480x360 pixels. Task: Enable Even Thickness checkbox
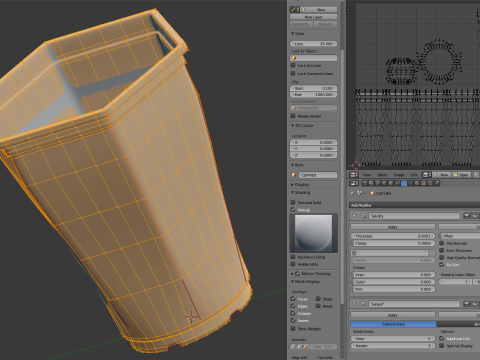(442, 250)
